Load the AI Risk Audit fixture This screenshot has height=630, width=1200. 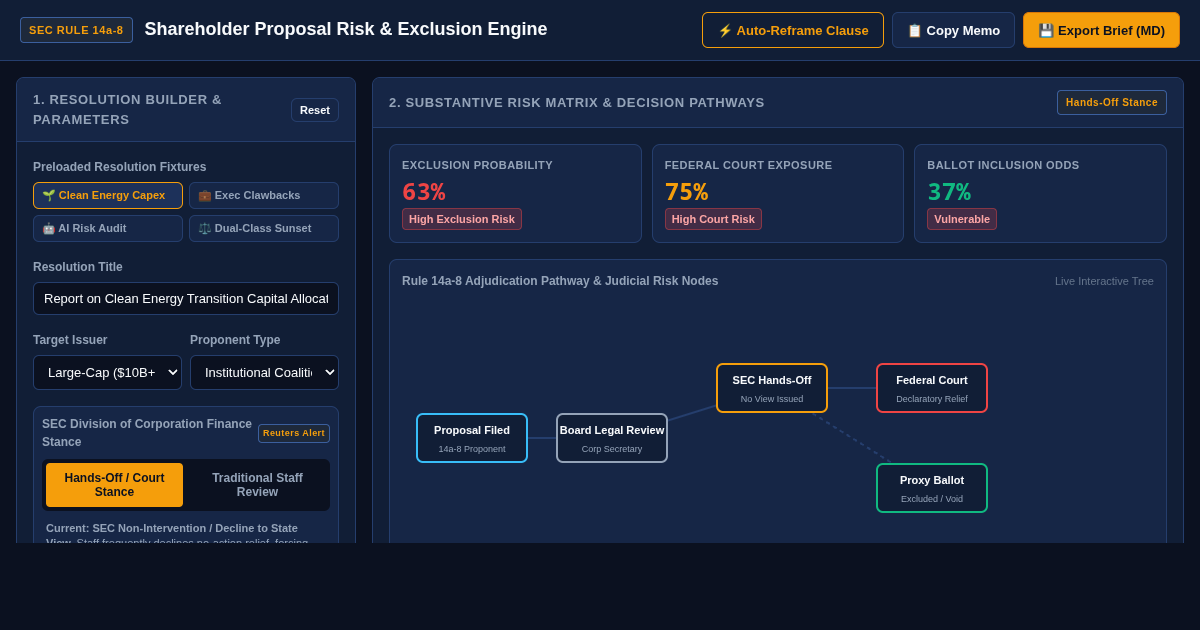[x=108, y=229]
